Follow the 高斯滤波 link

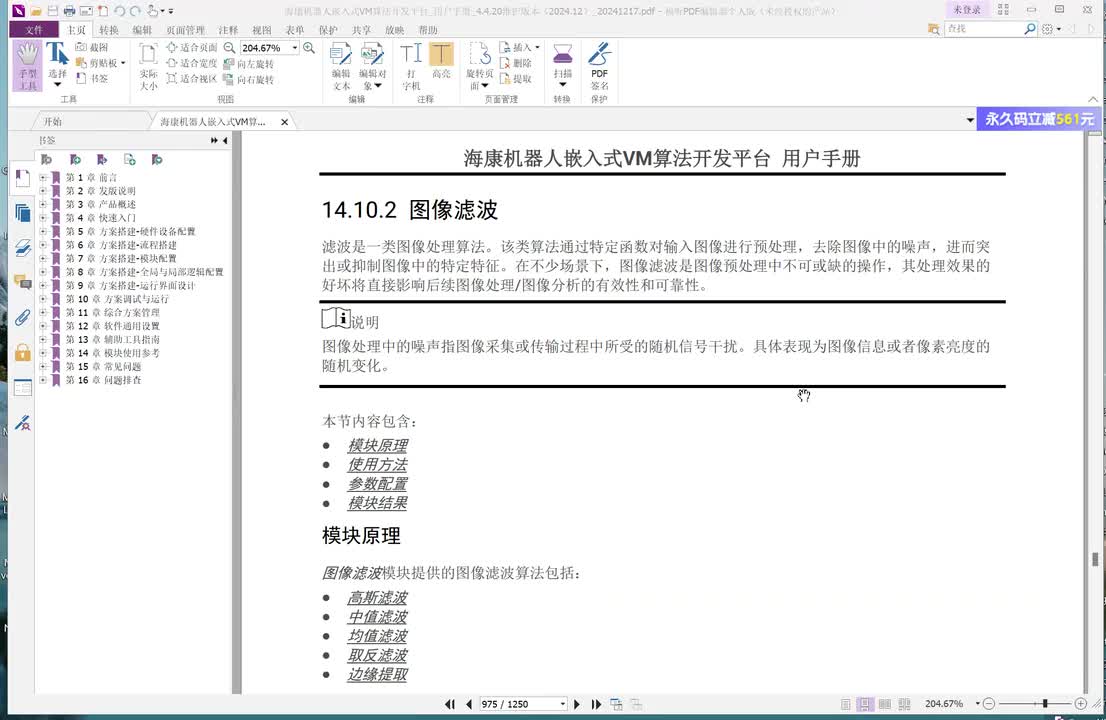coord(377,597)
